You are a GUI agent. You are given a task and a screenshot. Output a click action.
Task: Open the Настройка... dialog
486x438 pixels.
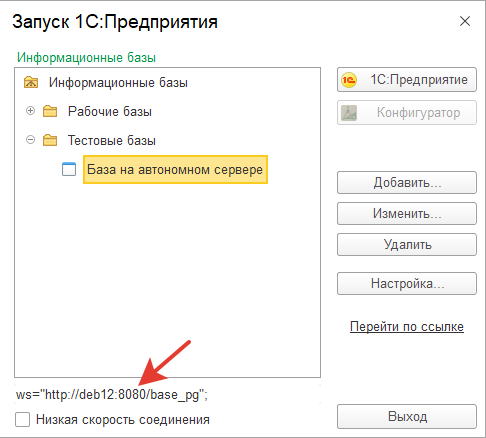tap(407, 283)
